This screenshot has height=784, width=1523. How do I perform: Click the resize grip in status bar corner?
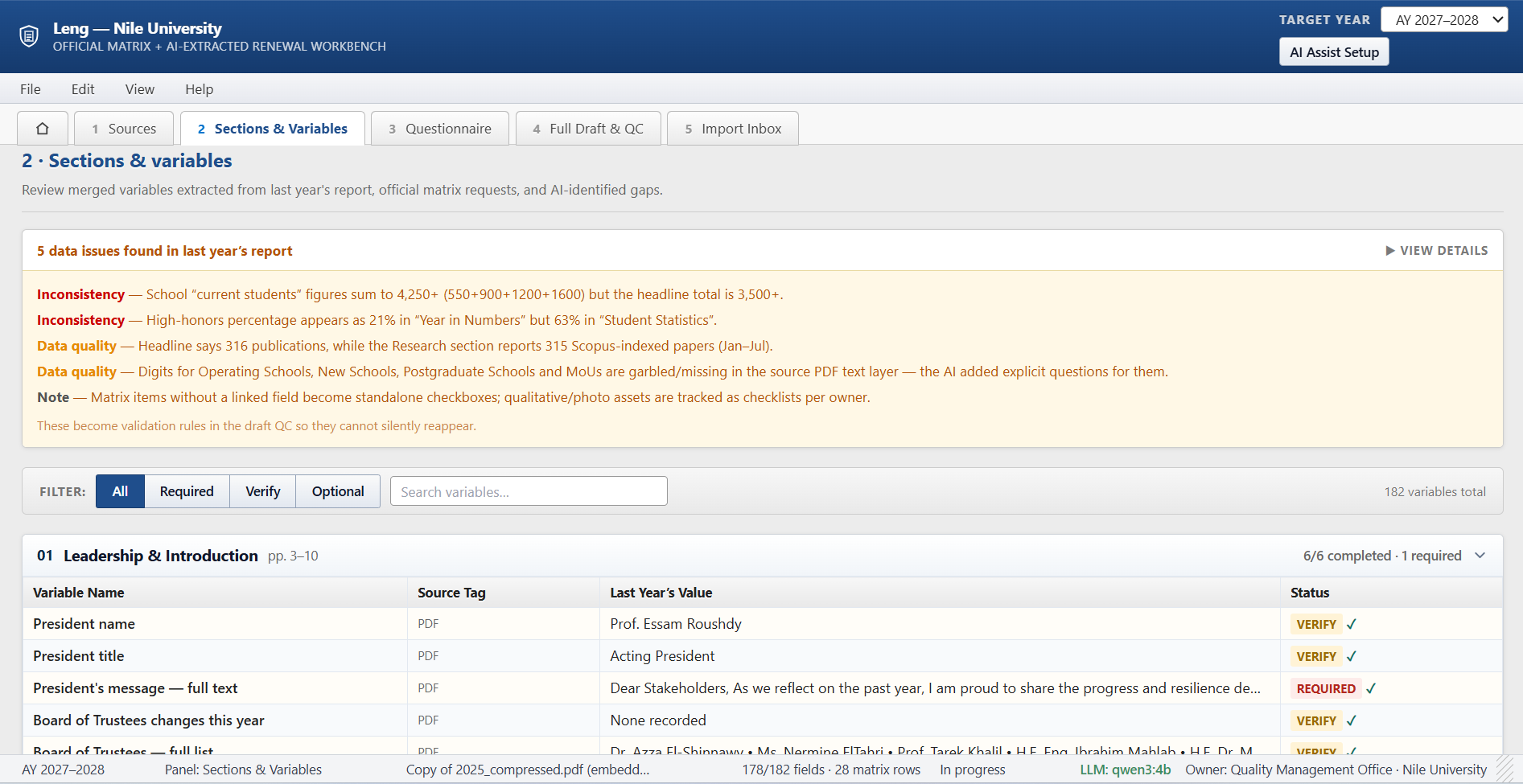click(x=1504, y=769)
